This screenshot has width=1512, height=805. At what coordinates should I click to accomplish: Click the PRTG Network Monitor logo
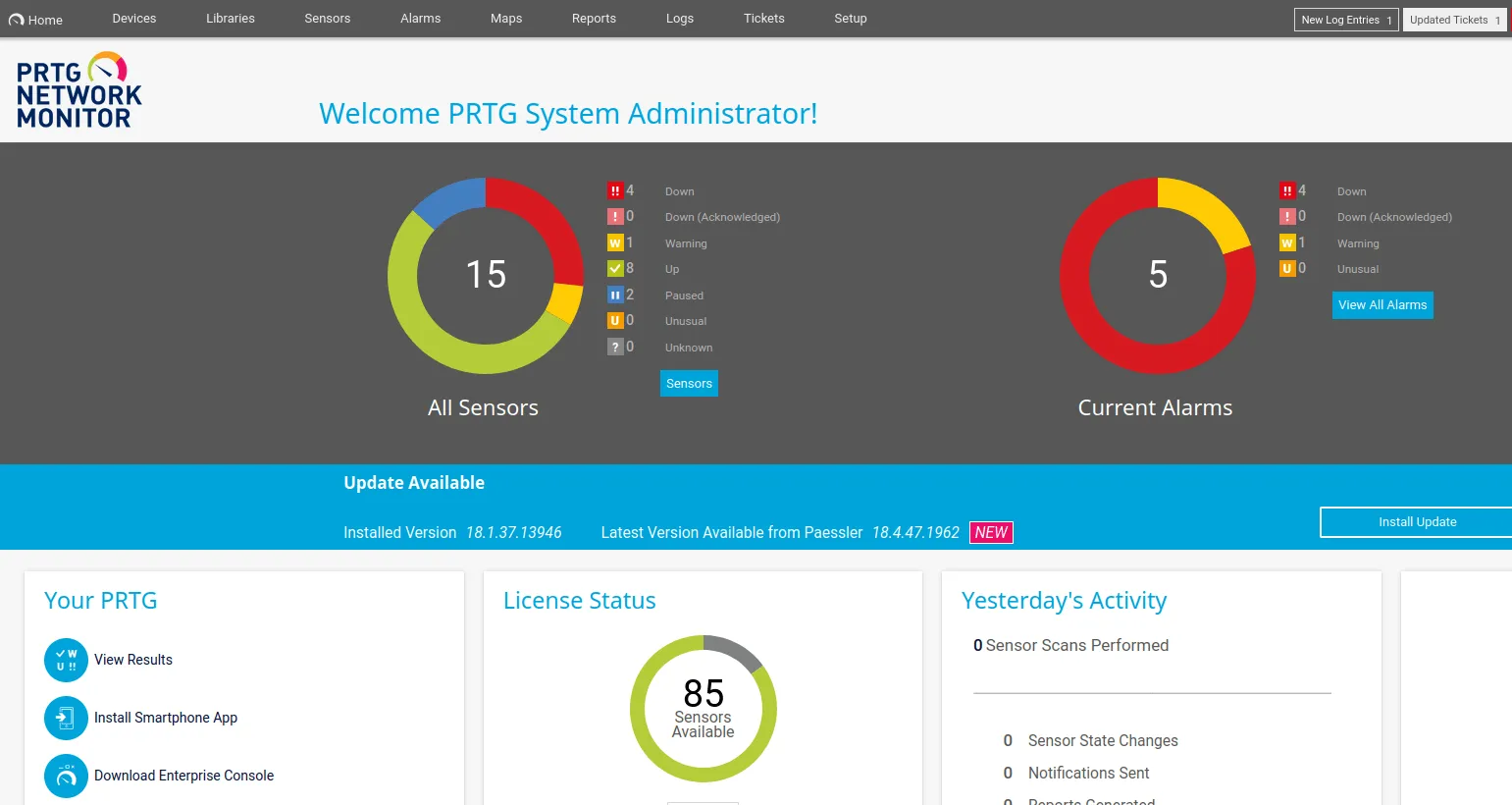point(78,90)
